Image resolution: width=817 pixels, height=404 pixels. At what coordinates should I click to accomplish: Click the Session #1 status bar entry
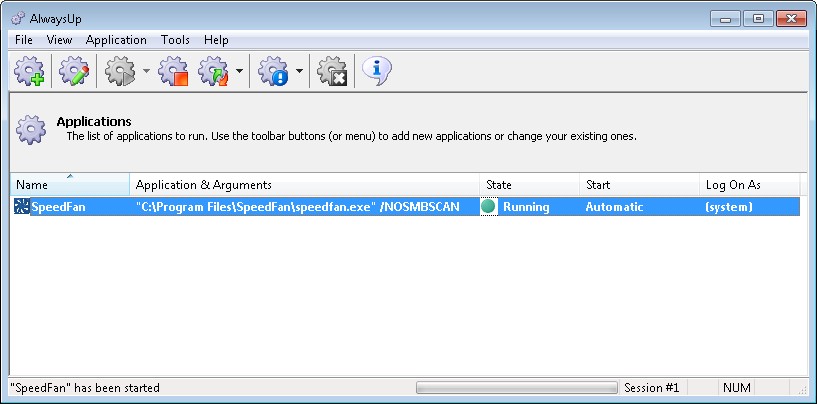pos(652,388)
